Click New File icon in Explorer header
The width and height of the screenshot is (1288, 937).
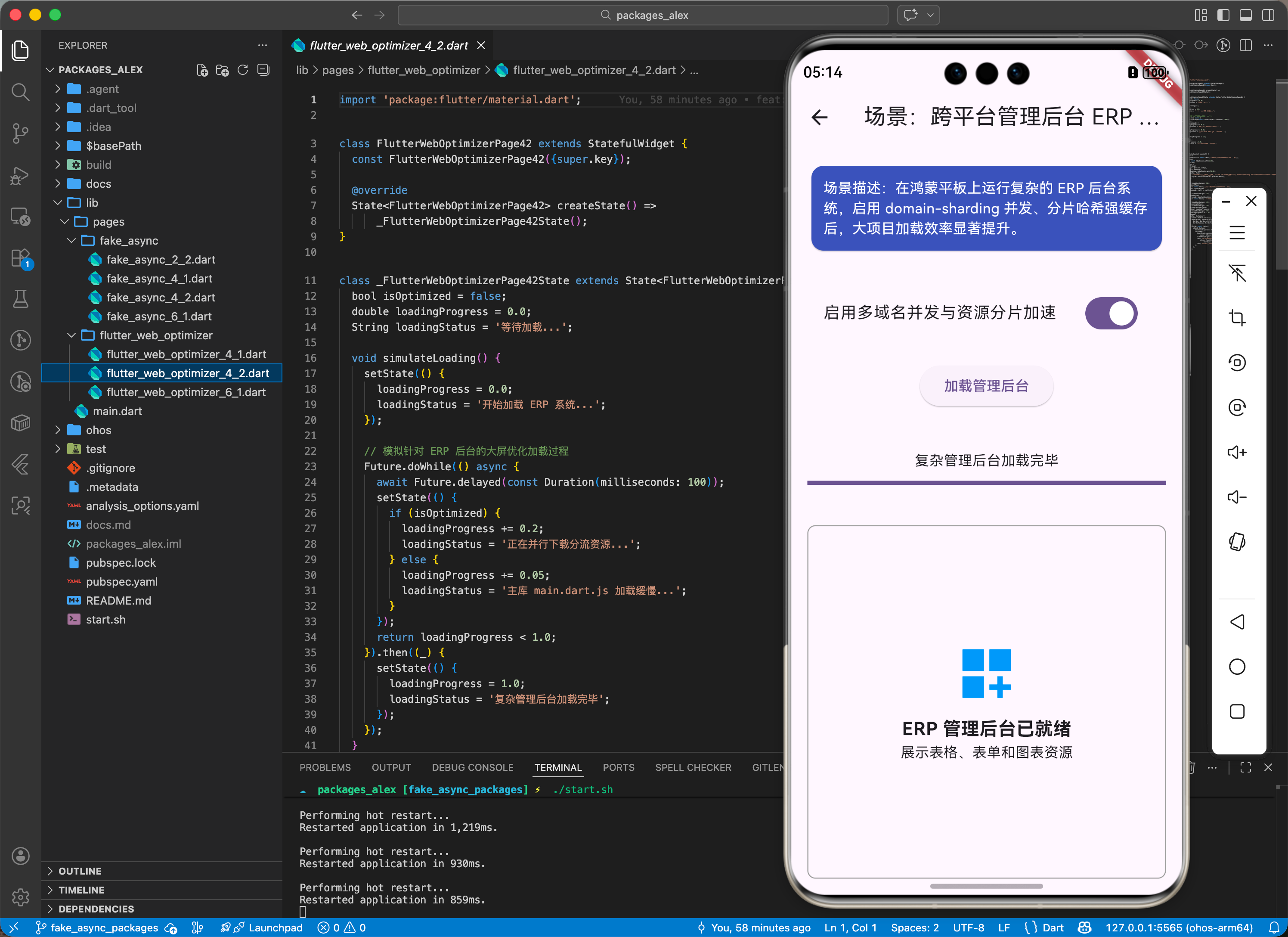[x=202, y=70]
